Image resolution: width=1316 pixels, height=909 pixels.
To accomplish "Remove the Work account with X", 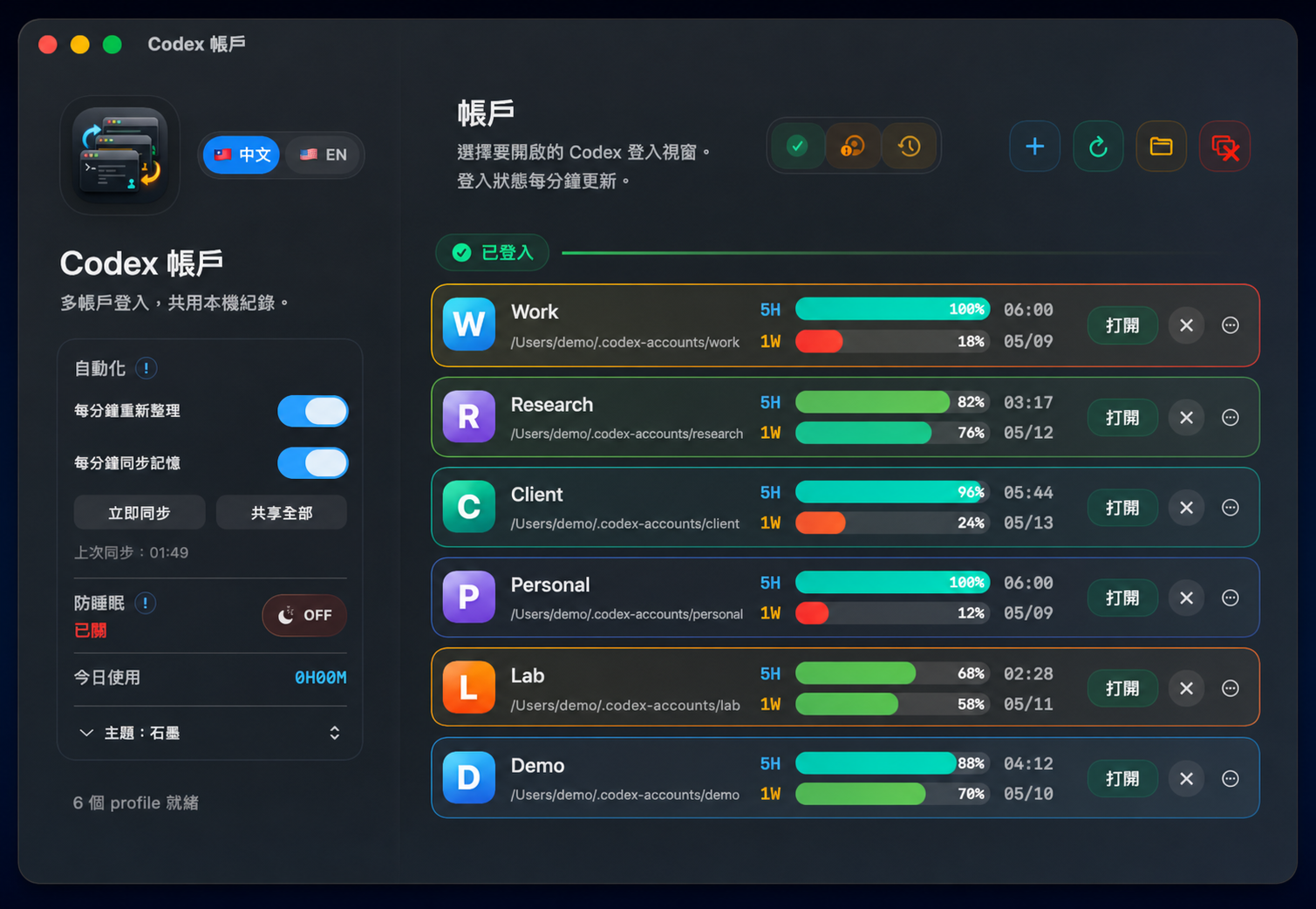I will pyautogui.click(x=1186, y=325).
